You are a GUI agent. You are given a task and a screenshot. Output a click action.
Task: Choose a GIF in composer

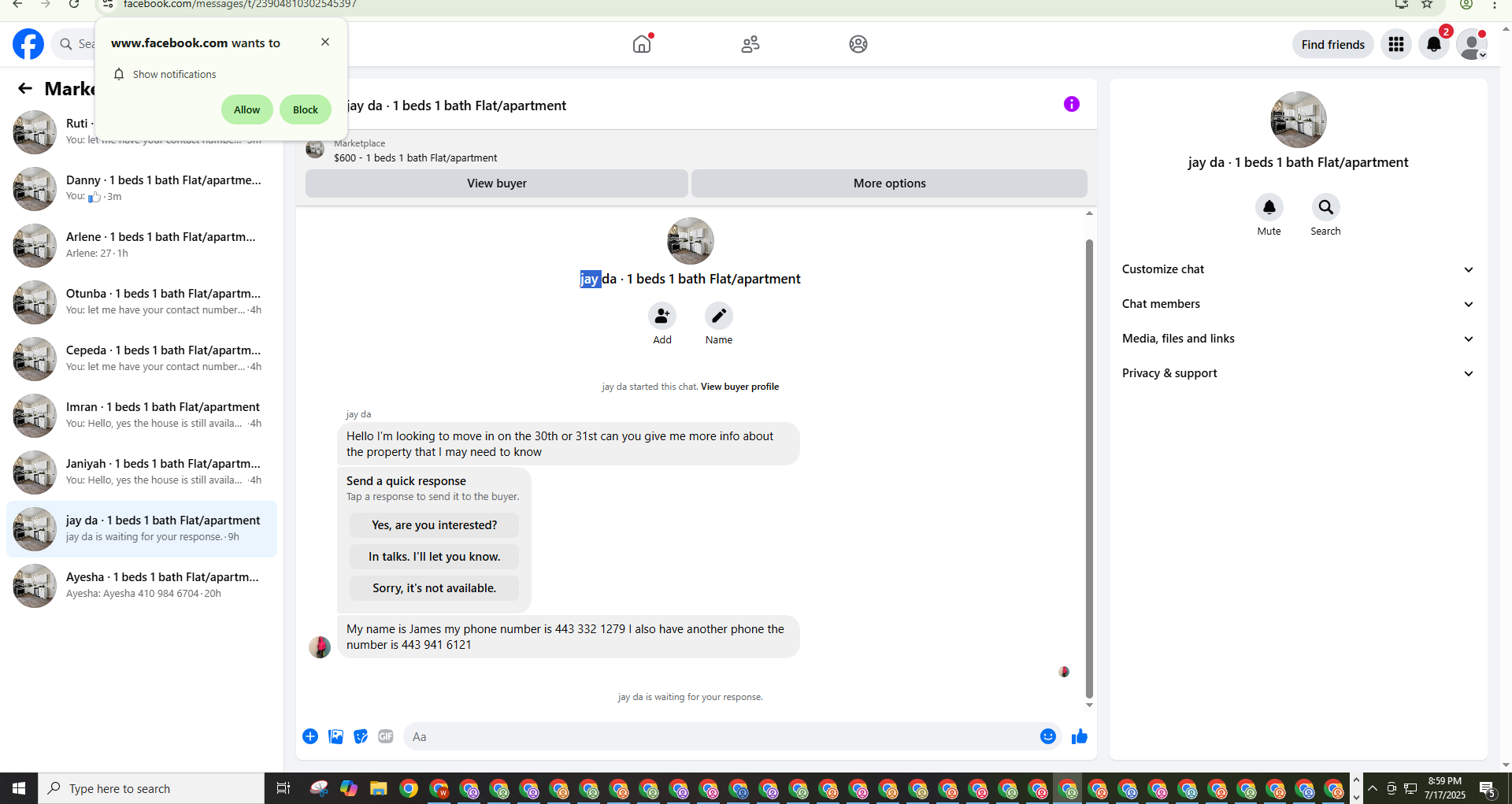(386, 736)
